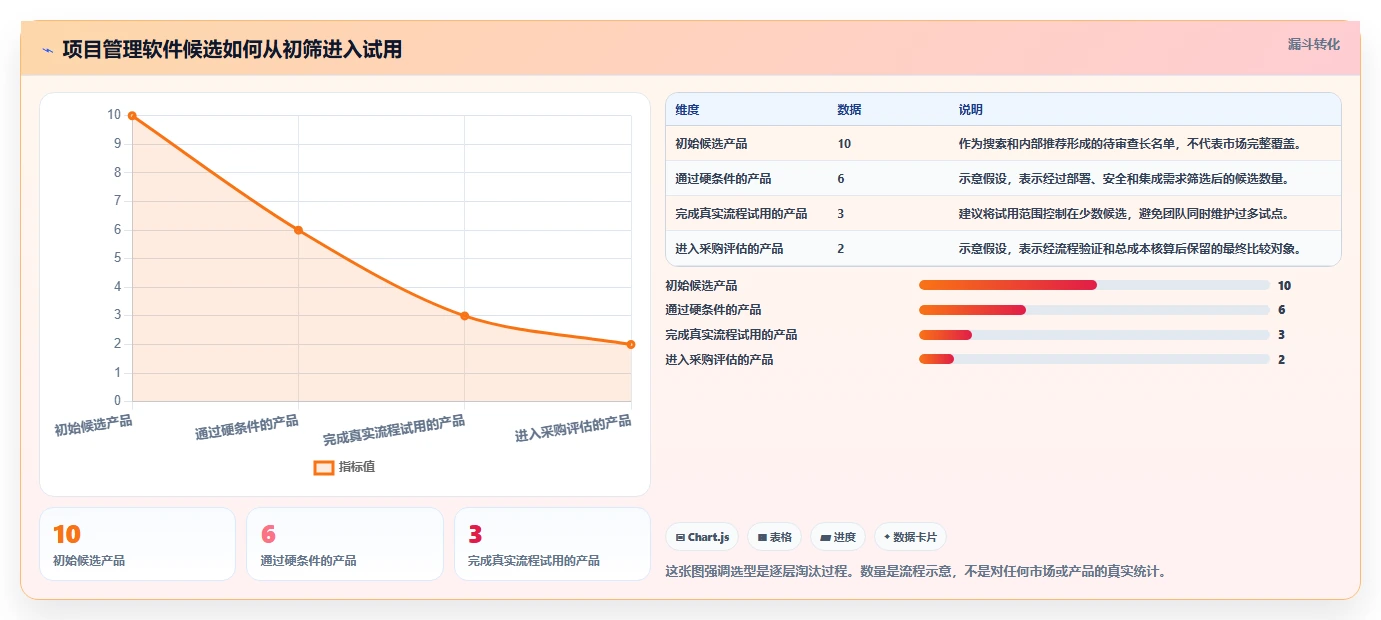1381x620 pixels.
Task: Click the x-axis label 初始候选产品
Action: tap(93, 425)
